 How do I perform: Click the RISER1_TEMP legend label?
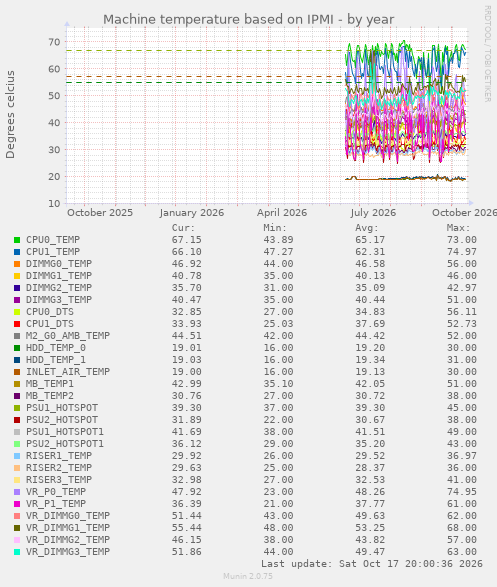59,456
